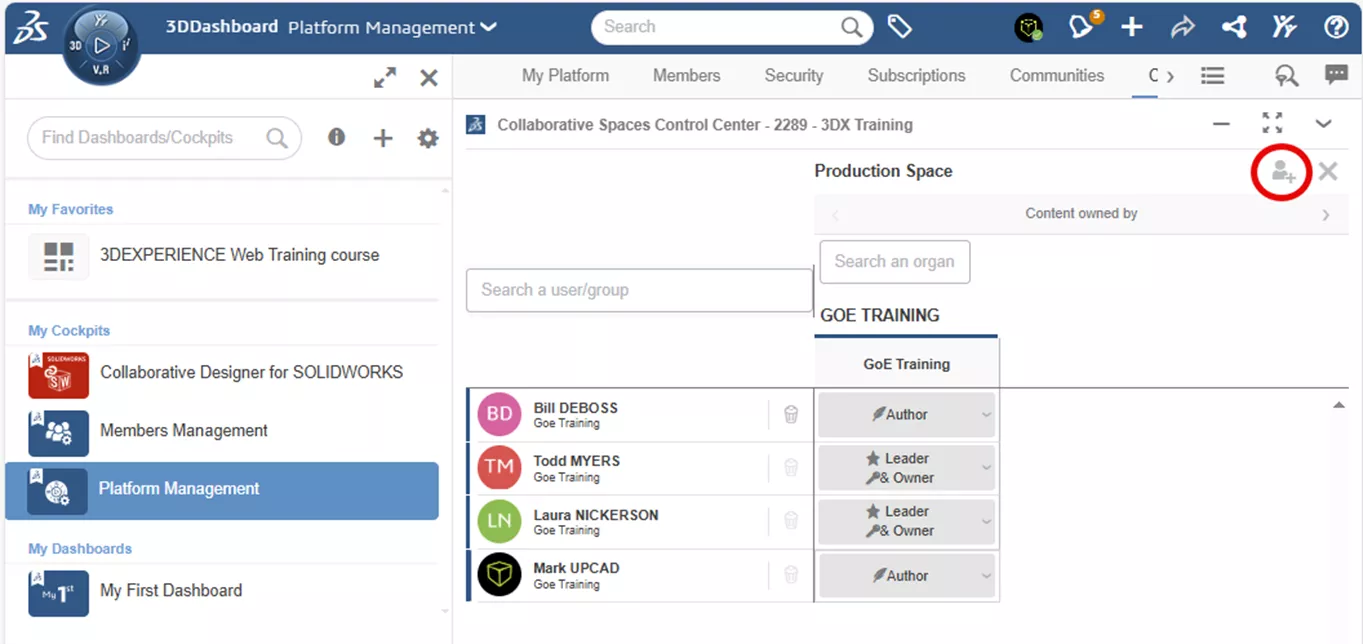The image size is (1363, 644).
Task: Select Platform Management cockpit
Action: click(222, 490)
